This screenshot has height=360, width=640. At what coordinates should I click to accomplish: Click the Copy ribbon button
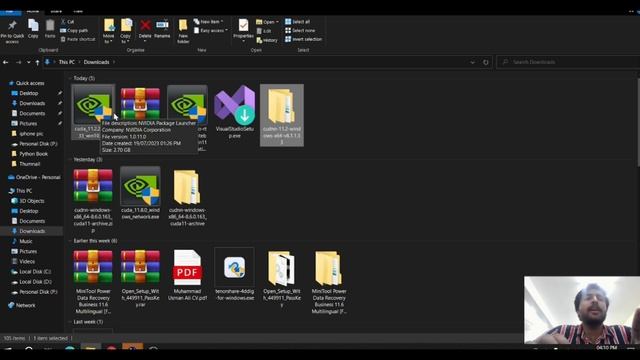coord(33,29)
